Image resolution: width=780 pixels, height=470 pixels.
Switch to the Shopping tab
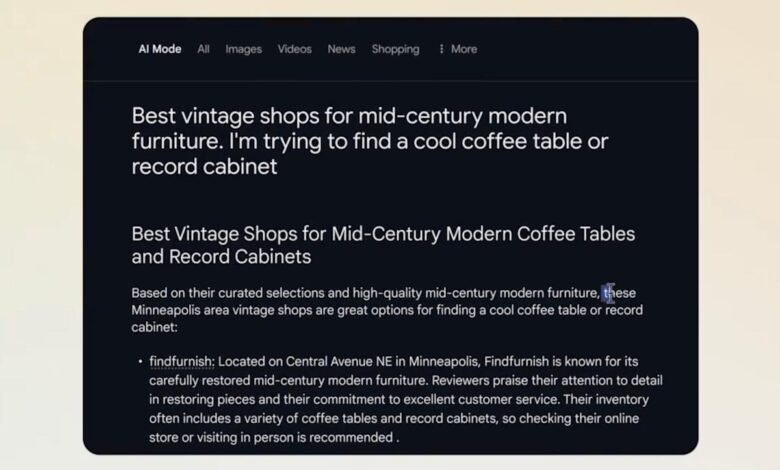point(395,49)
